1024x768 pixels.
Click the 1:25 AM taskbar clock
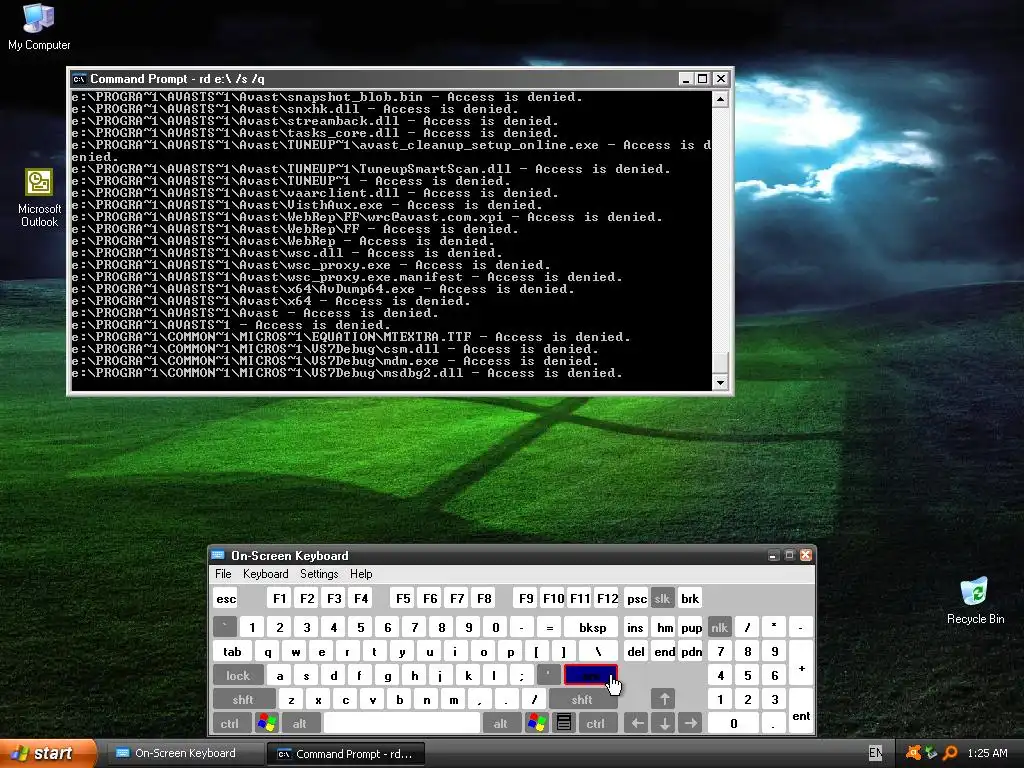(987, 753)
